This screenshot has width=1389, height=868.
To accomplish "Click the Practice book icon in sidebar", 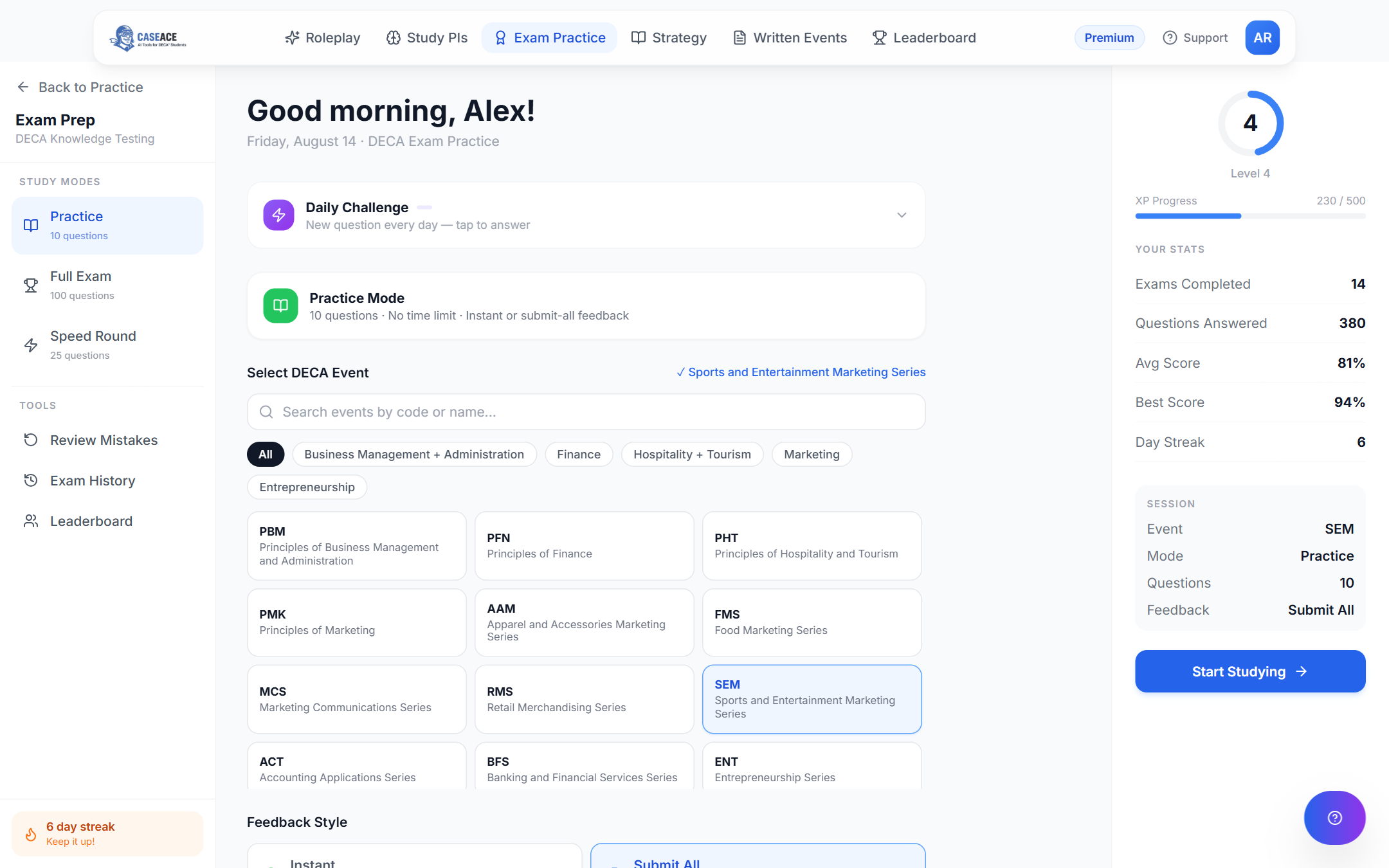I will (x=31, y=226).
